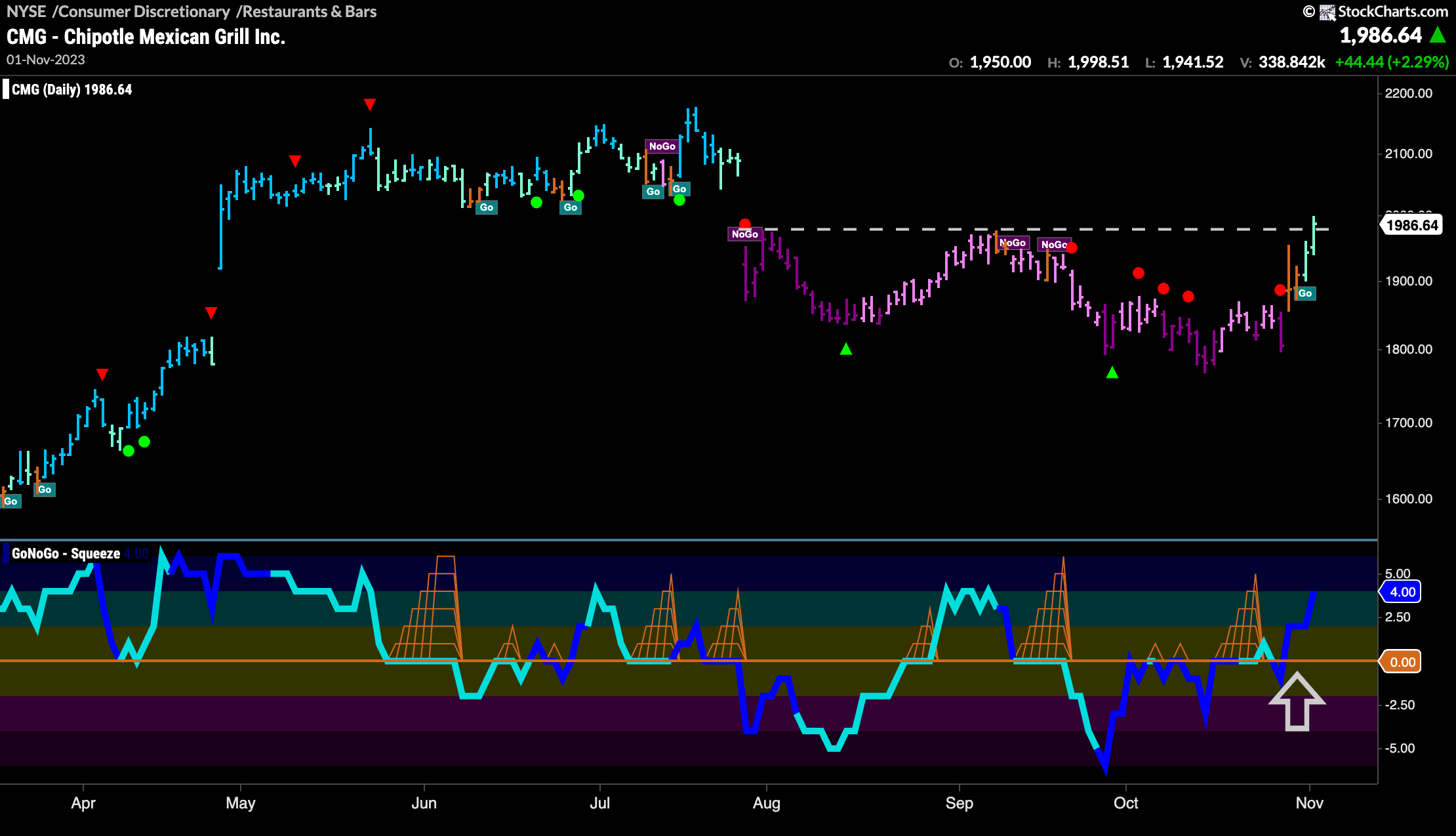
Task: Select the red triangle marker in late April
Action: point(211,312)
